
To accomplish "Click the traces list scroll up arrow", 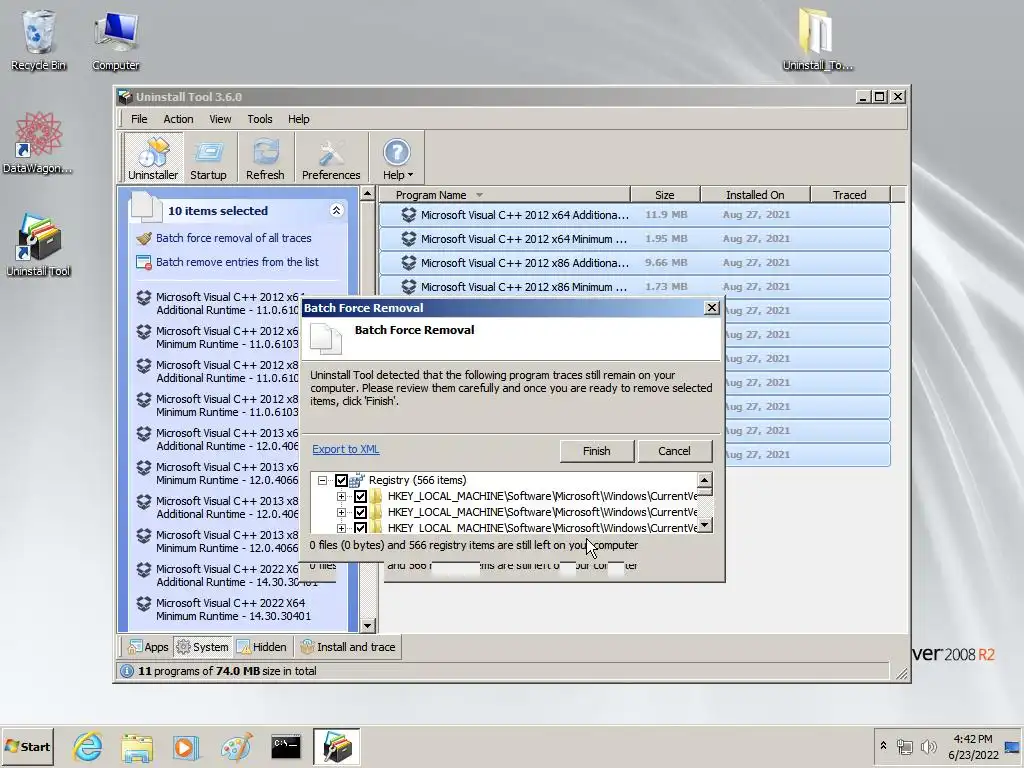I will click(704, 480).
